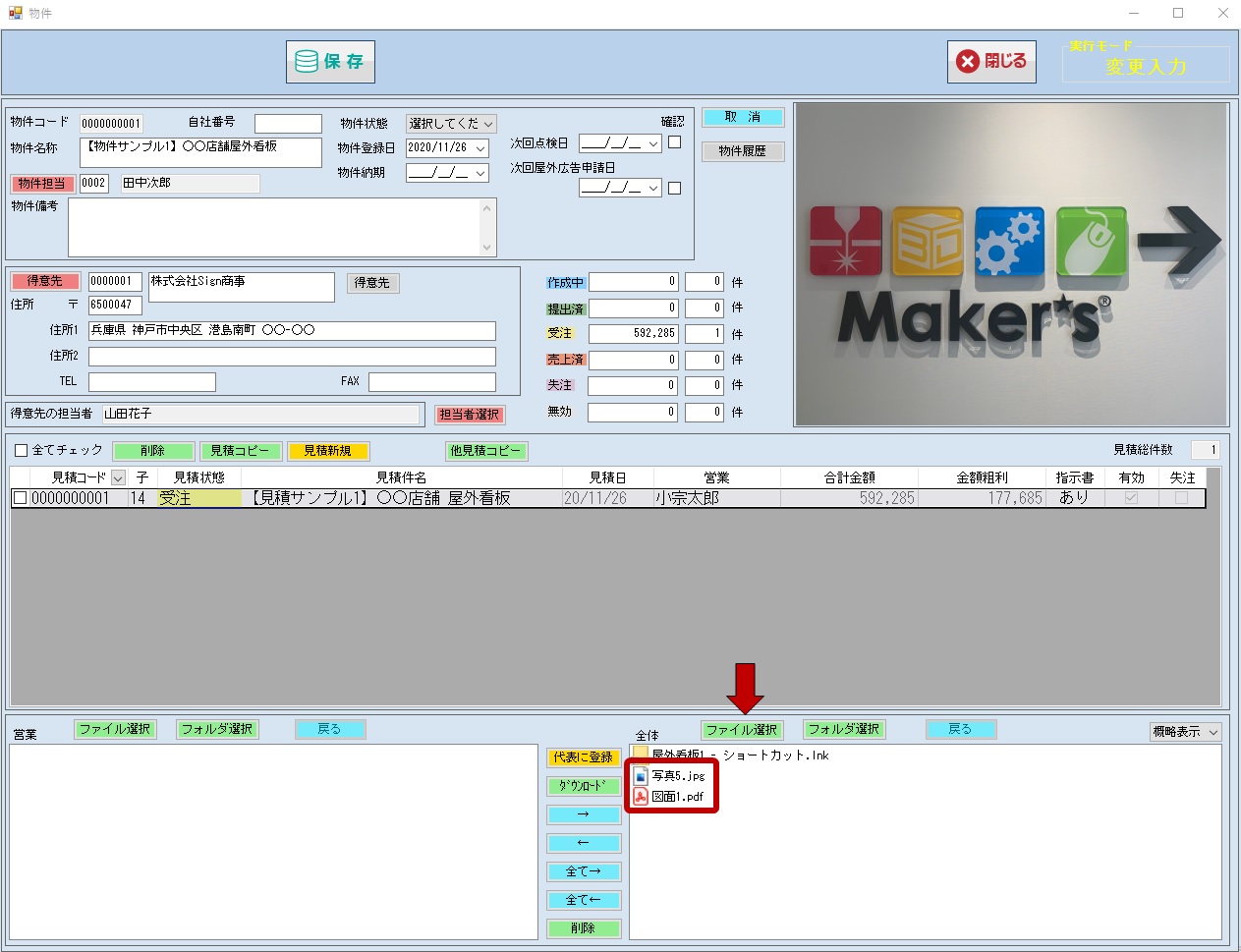The image size is (1241, 952).
Task: Sort by the 指示書 column header
Action: coord(1075,477)
